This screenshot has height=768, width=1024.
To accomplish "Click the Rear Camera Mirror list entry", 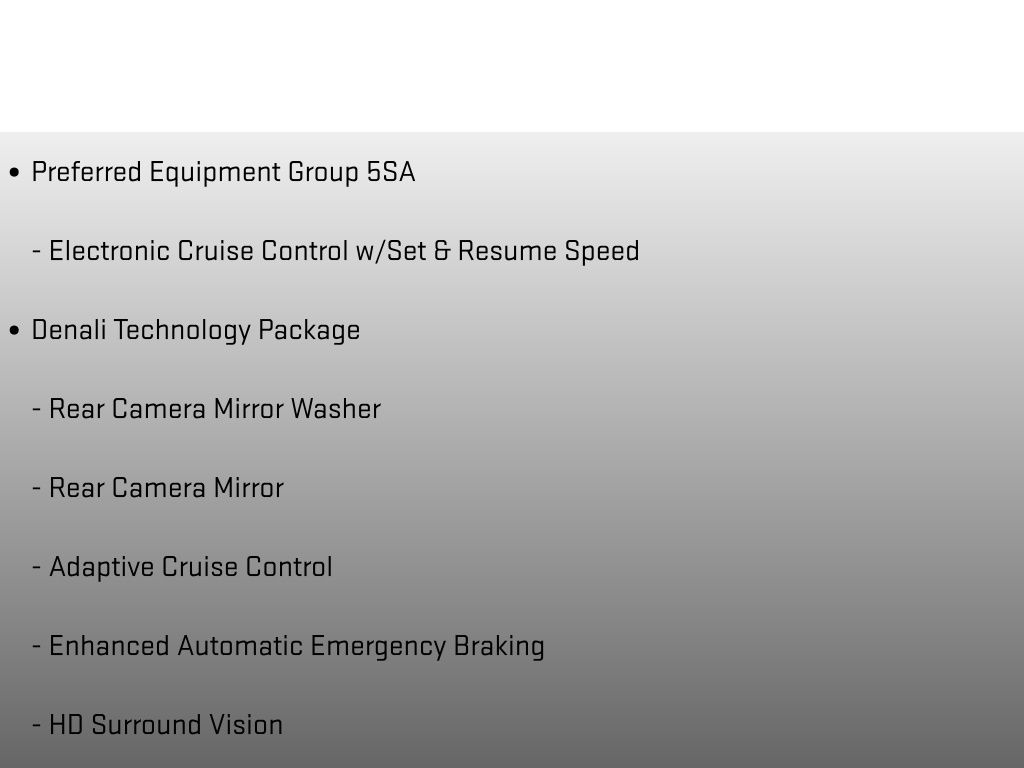I will [167, 488].
